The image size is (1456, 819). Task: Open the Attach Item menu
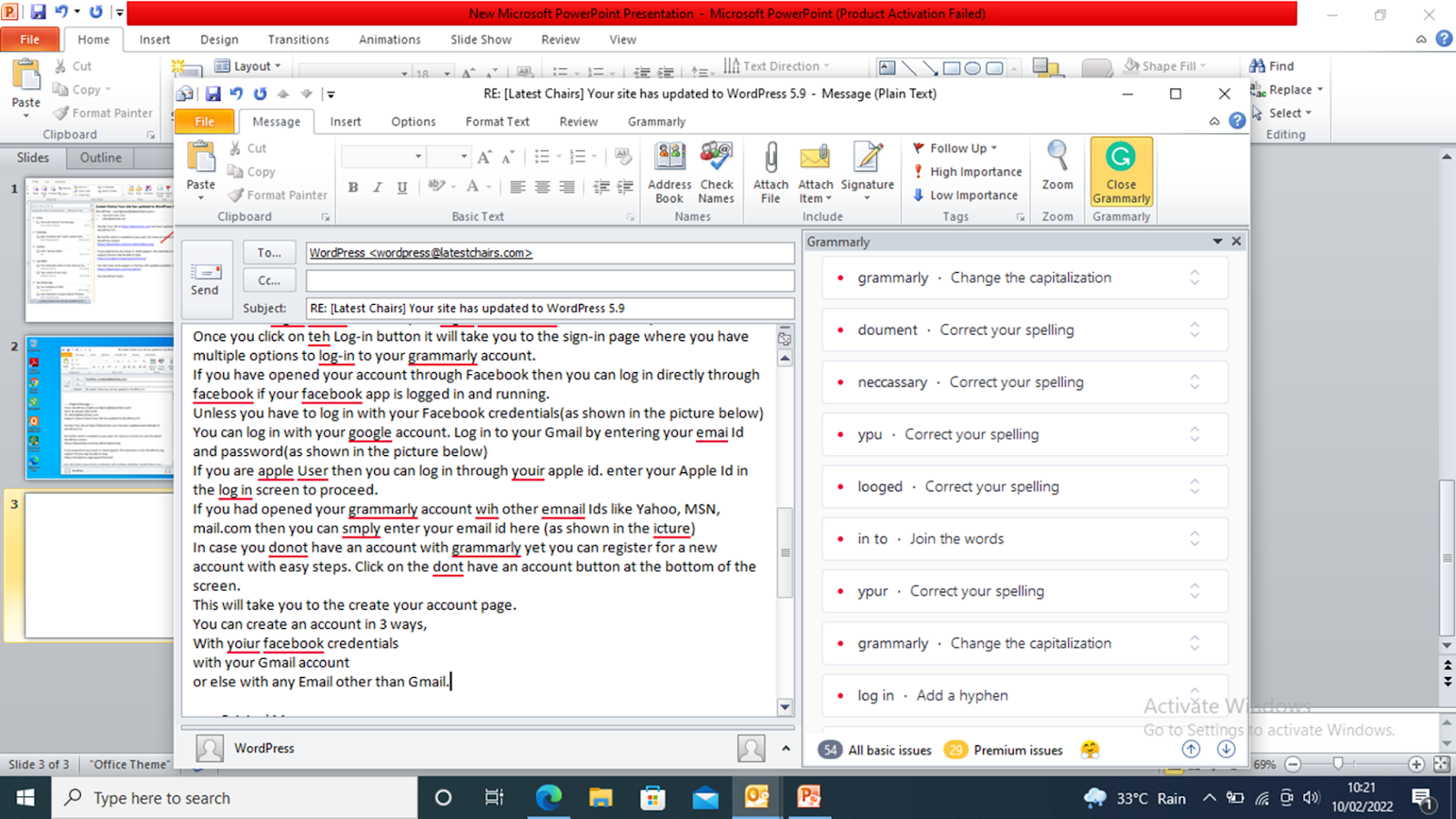coord(815,173)
